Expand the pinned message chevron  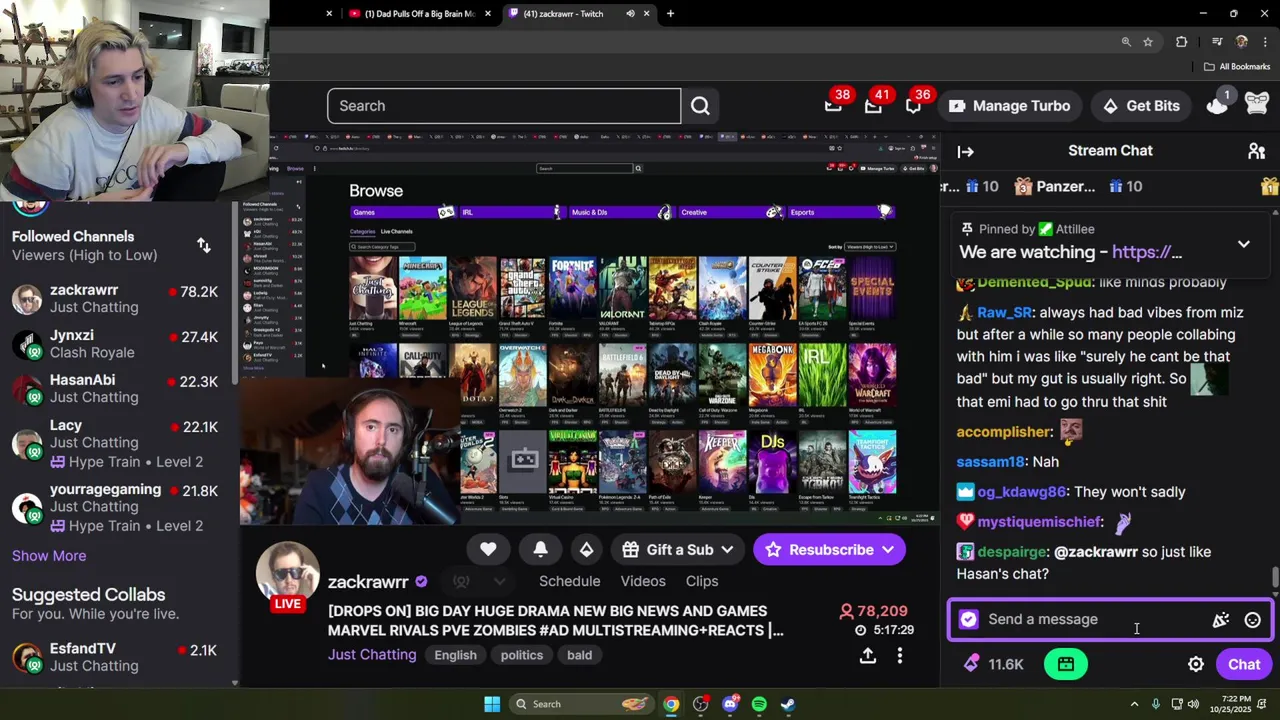1243,244
